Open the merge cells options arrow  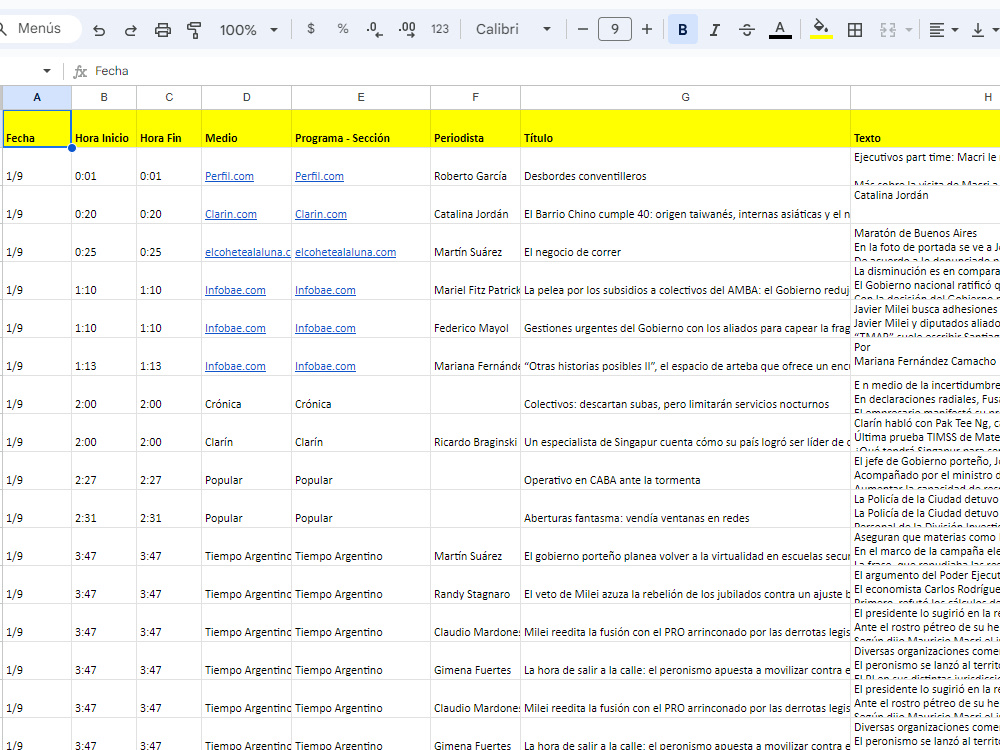pyautogui.click(x=909, y=29)
